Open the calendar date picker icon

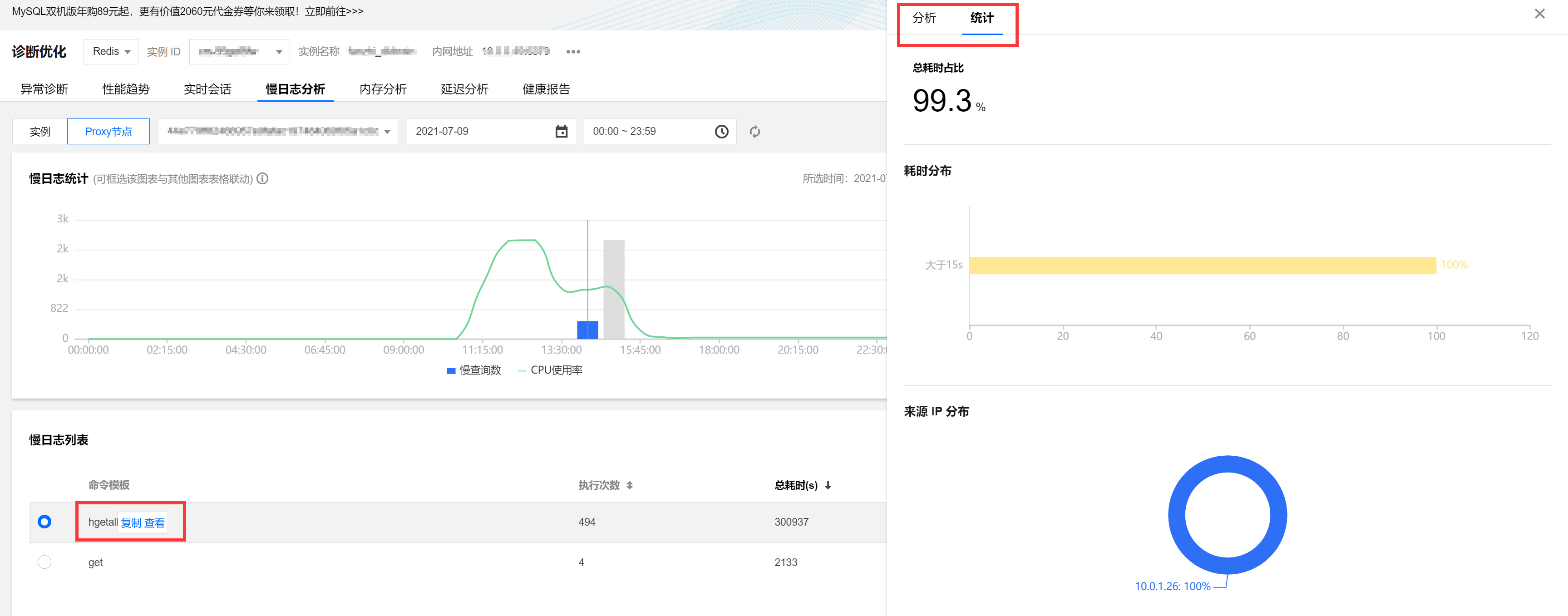pyautogui.click(x=561, y=132)
